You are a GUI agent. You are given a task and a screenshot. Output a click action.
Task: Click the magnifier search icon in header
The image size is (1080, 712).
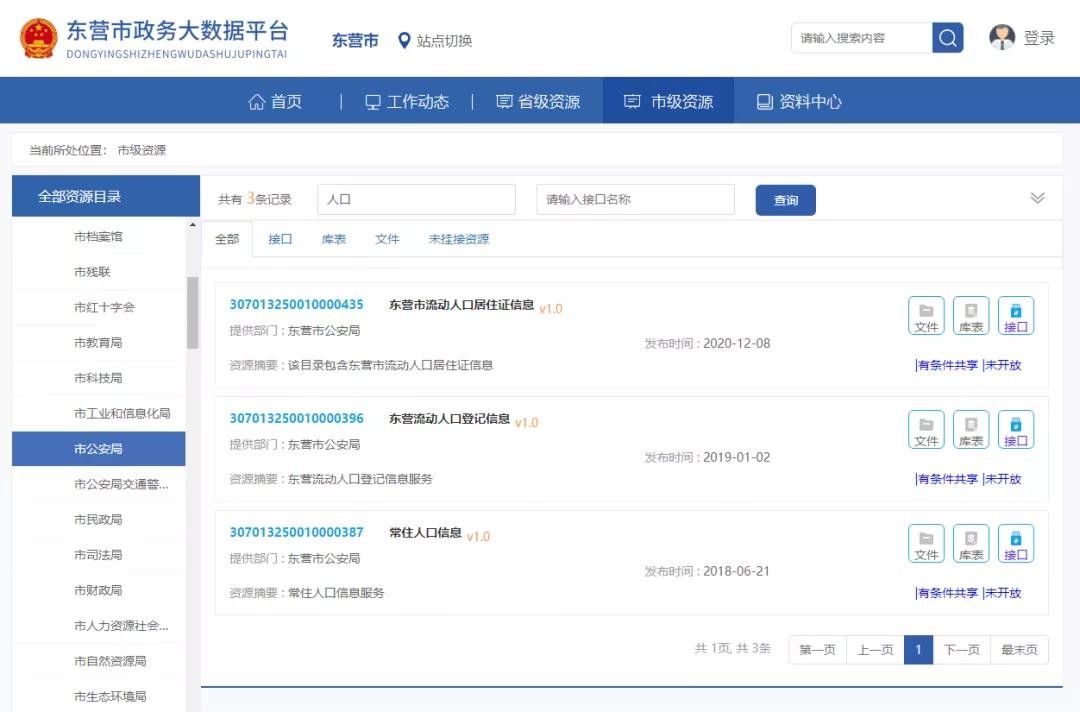point(947,38)
